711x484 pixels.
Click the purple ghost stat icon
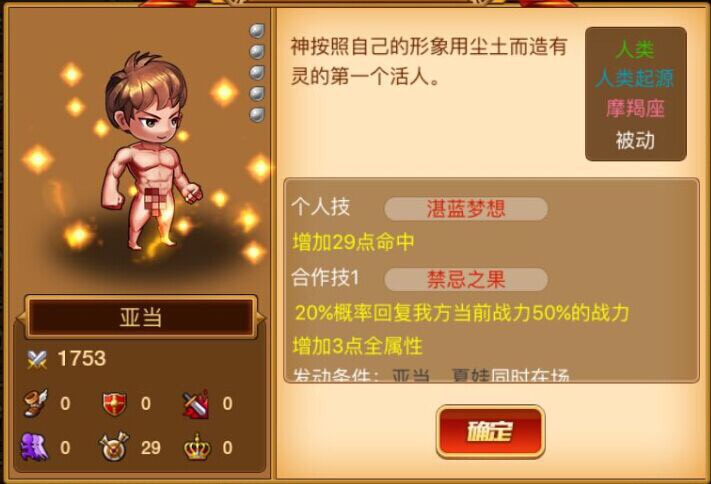pos(34,447)
